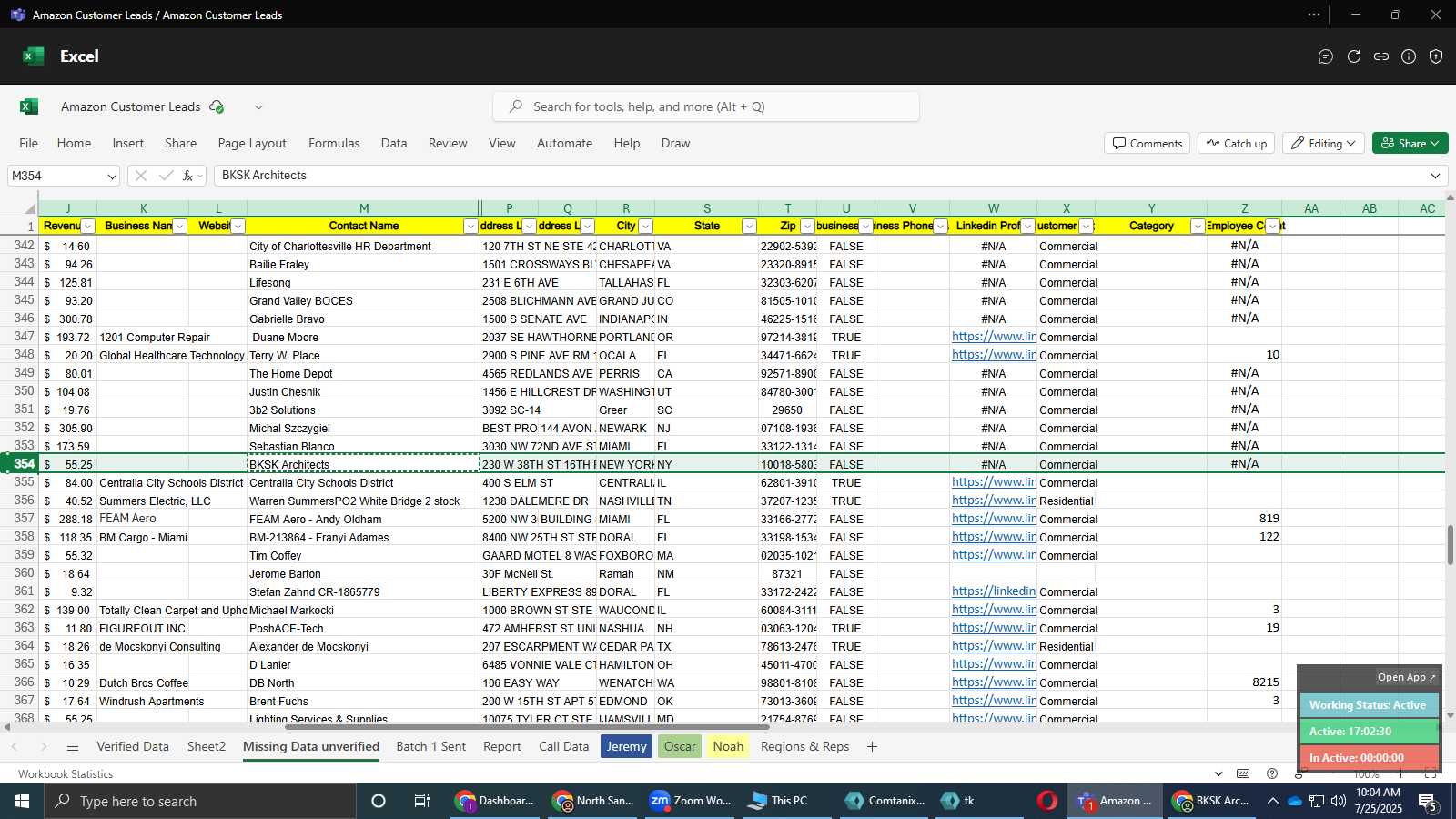Click Workbook Statistics in status bar

(x=66, y=774)
